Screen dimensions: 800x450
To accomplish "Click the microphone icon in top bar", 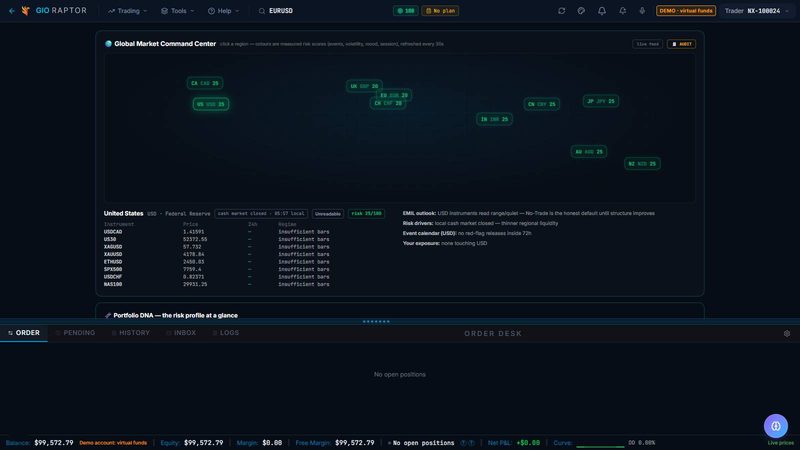I will (x=642, y=11).
